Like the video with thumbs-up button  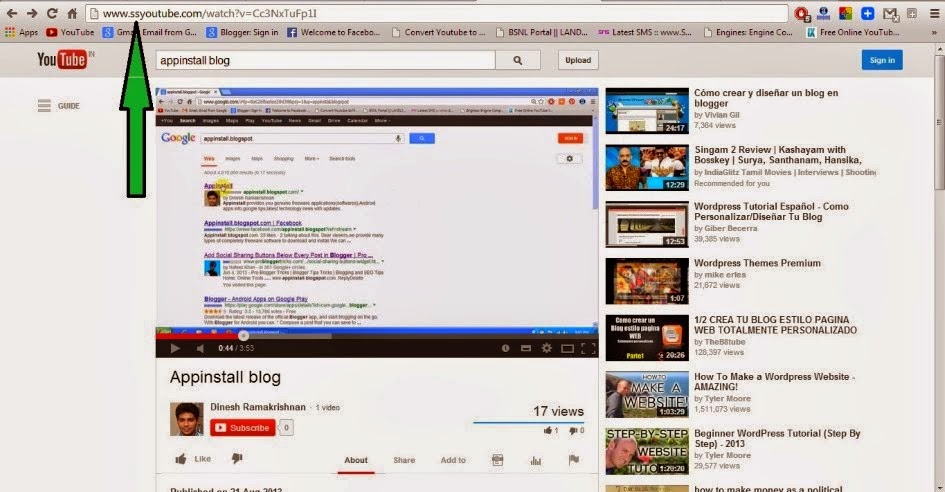pos(193,459)
